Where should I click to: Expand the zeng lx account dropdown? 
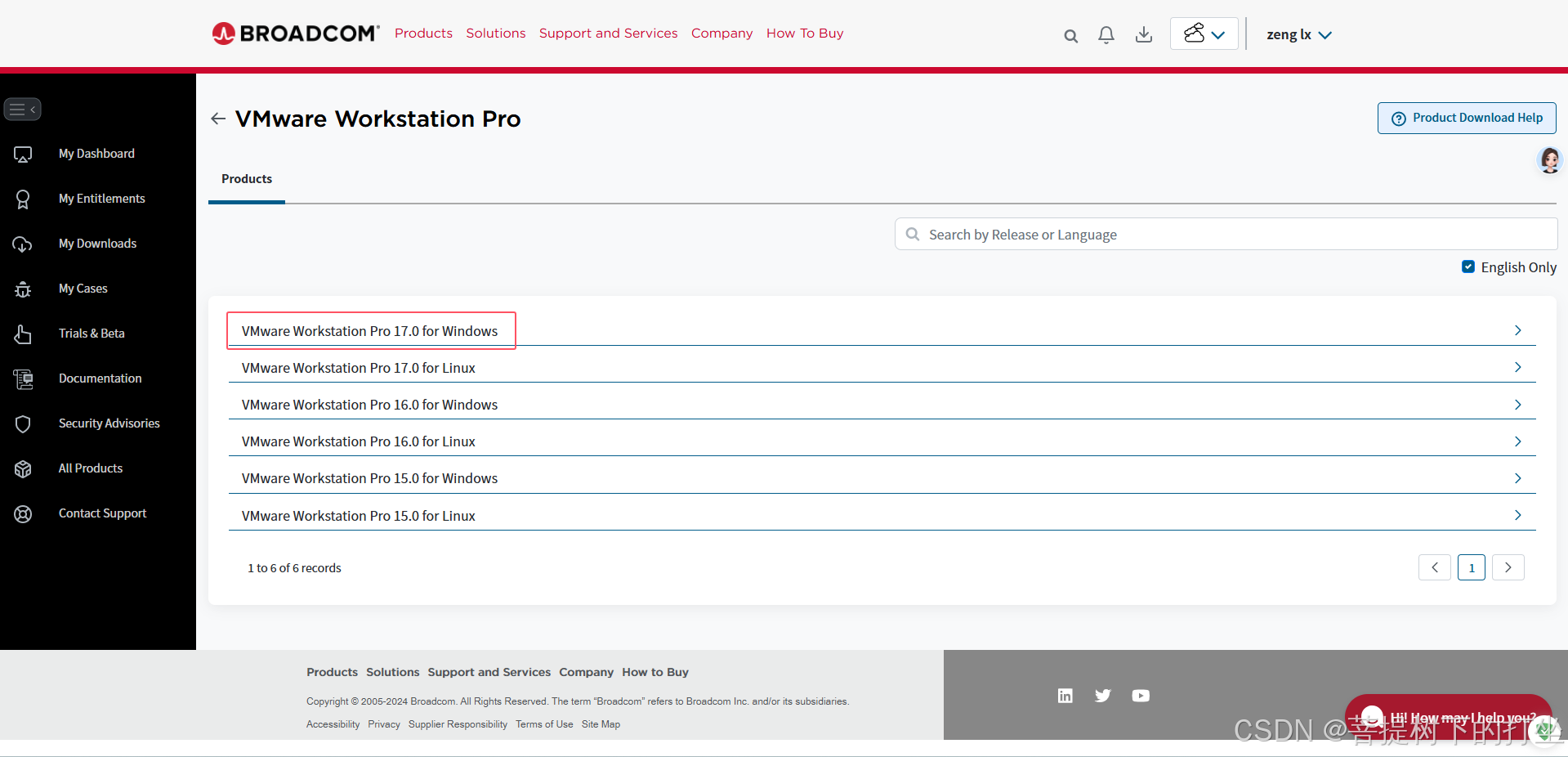click(x=1298, y=34)
